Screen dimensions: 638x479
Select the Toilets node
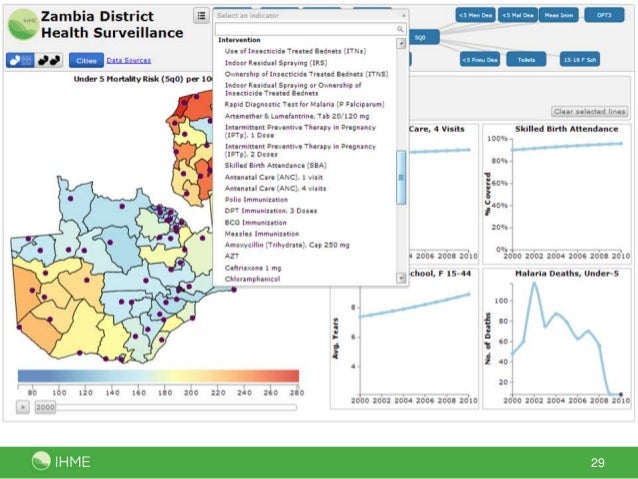(x=526, y=60)
